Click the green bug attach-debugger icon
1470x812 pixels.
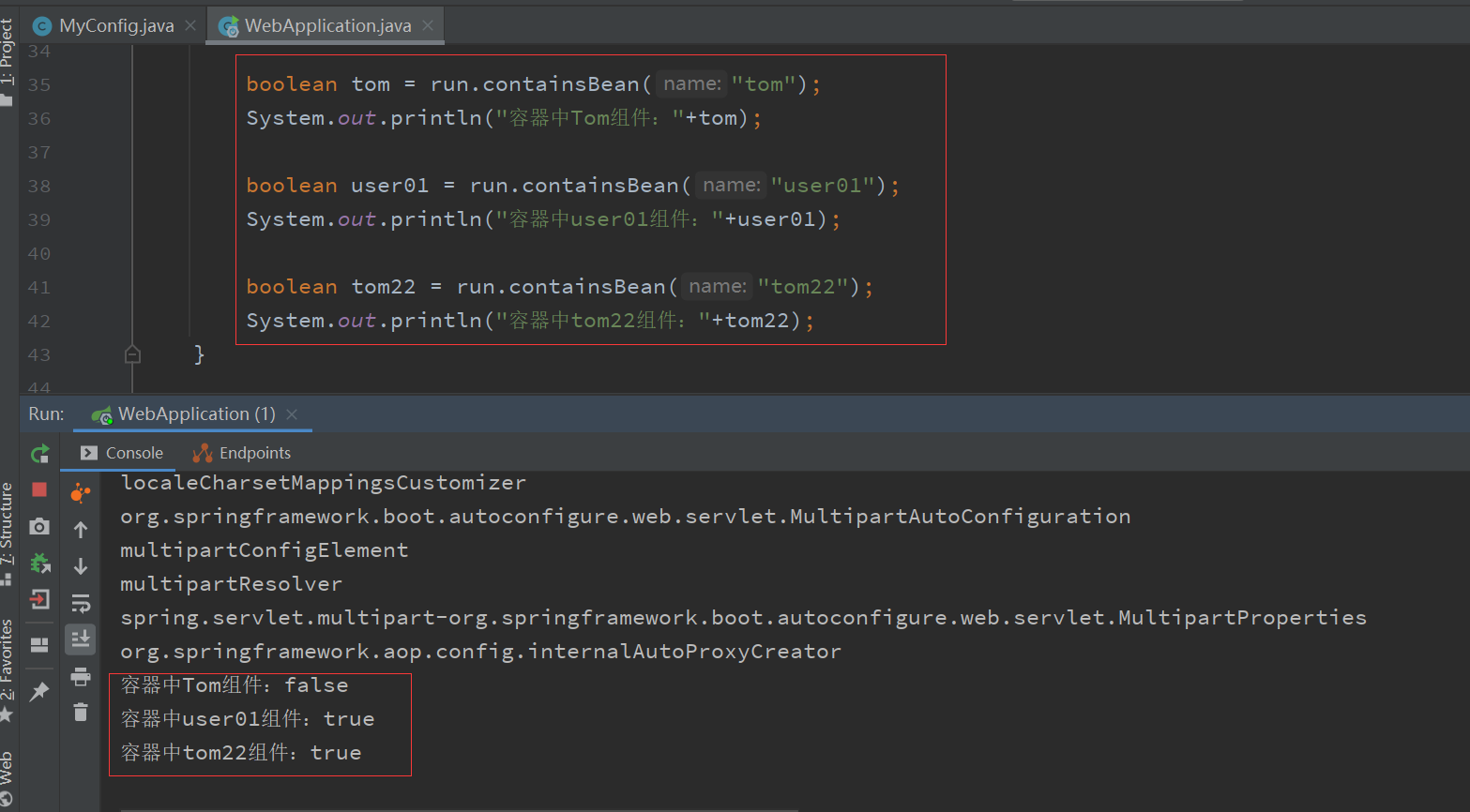tap(39, 563)
